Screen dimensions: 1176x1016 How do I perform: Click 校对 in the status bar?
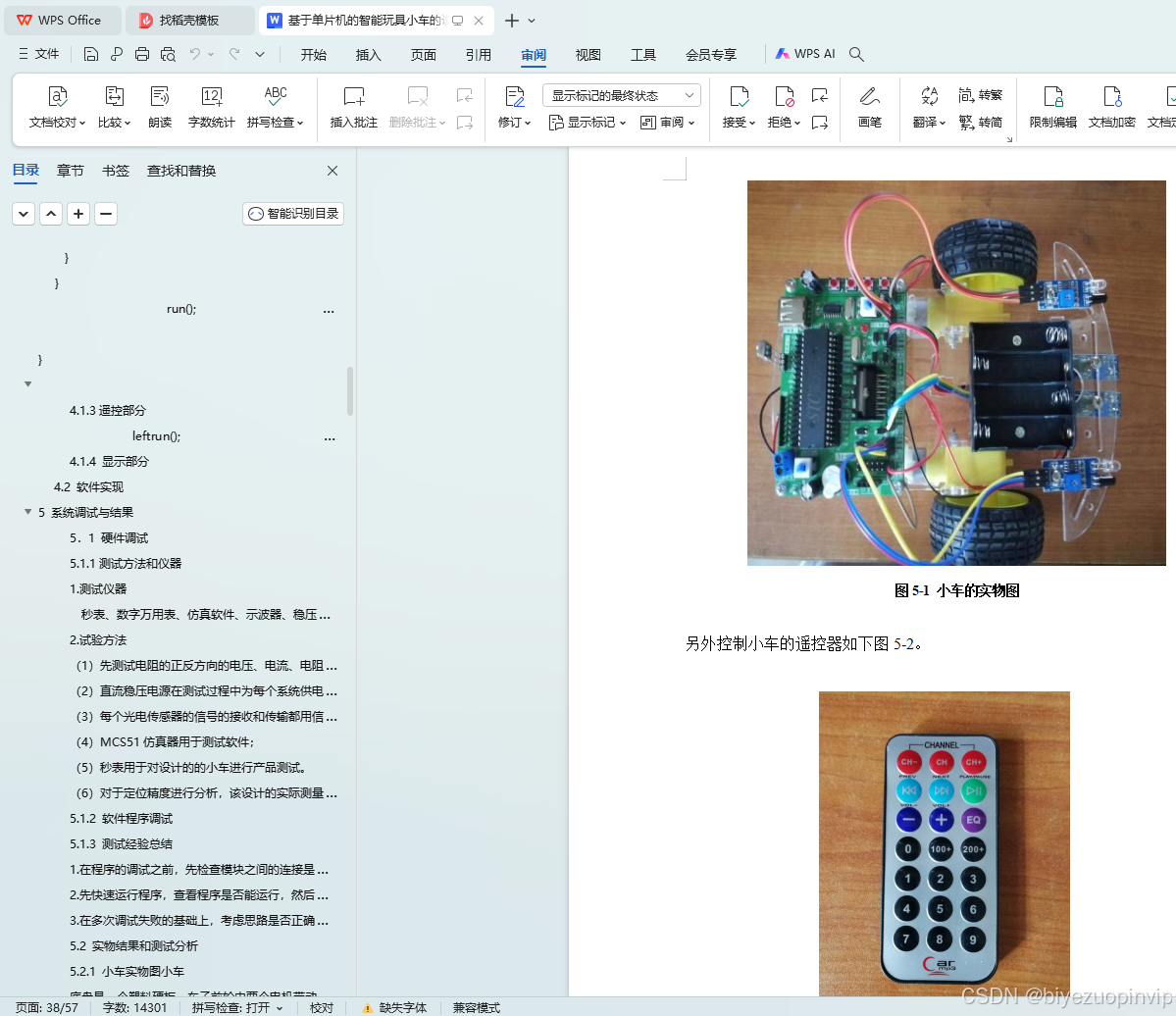tap(321, 1008)
